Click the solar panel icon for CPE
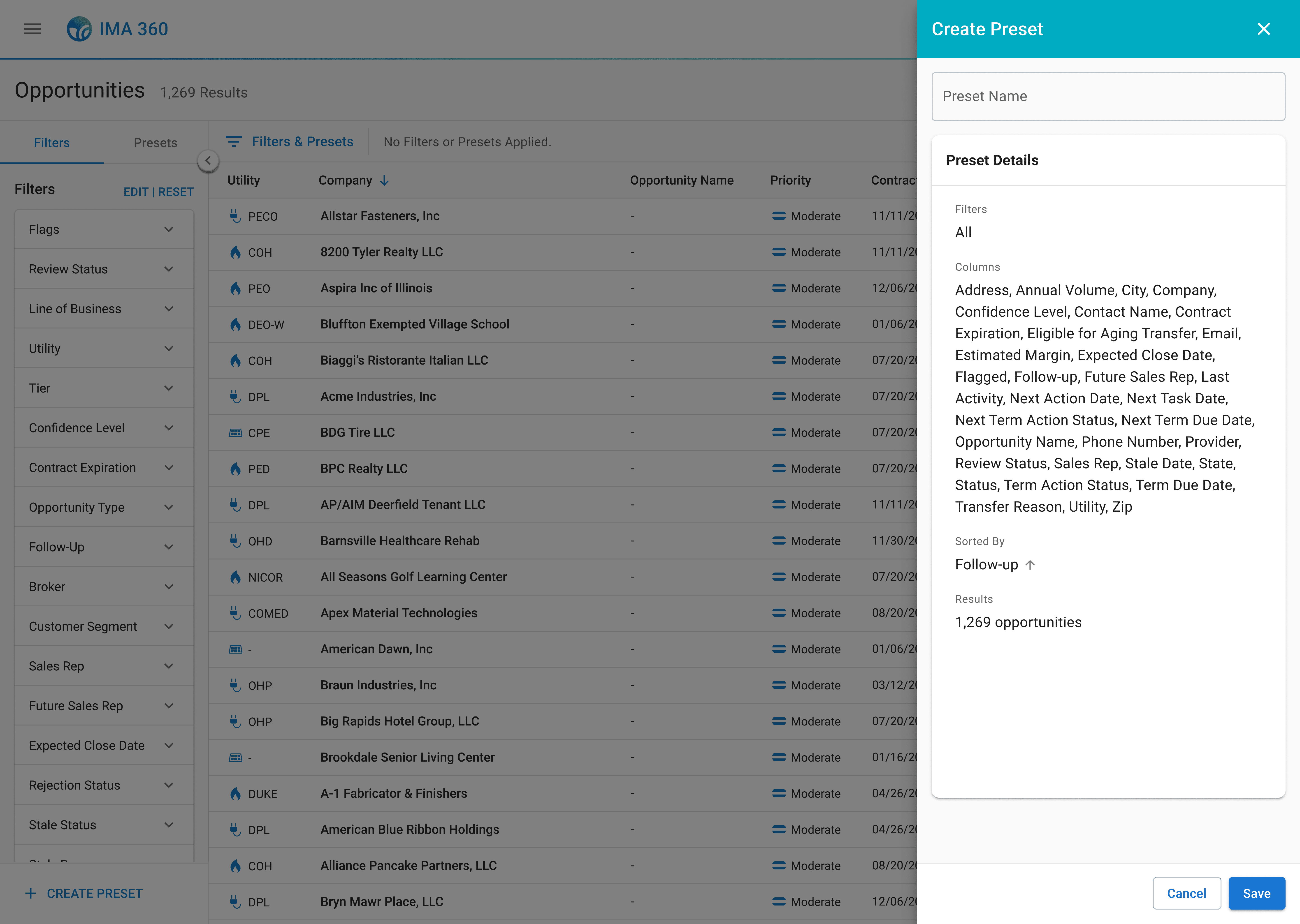The width and height of the screenshot is (1300, 924). 235,433
